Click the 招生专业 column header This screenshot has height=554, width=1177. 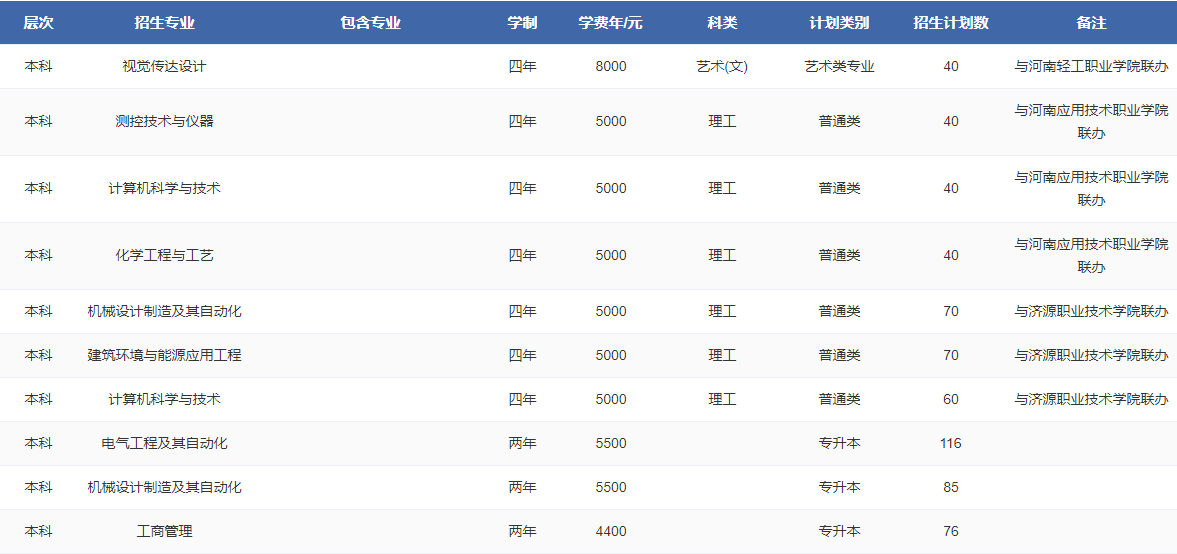coord(164,22)
